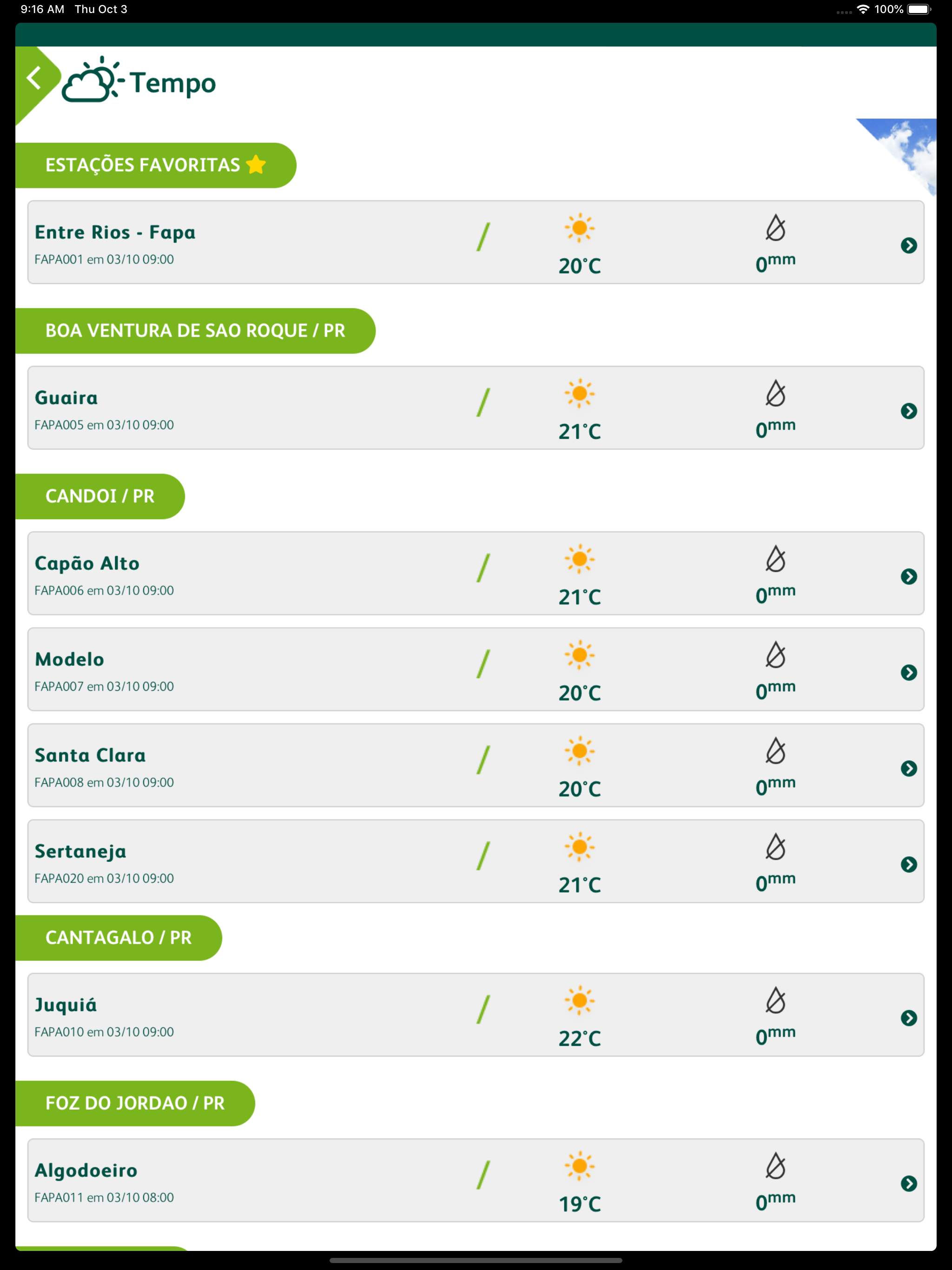The width and height of the screenshot is (952, 1270).
Task: Tap the rain drop icon for Algodoeiro
Action: coord(775,1166)
